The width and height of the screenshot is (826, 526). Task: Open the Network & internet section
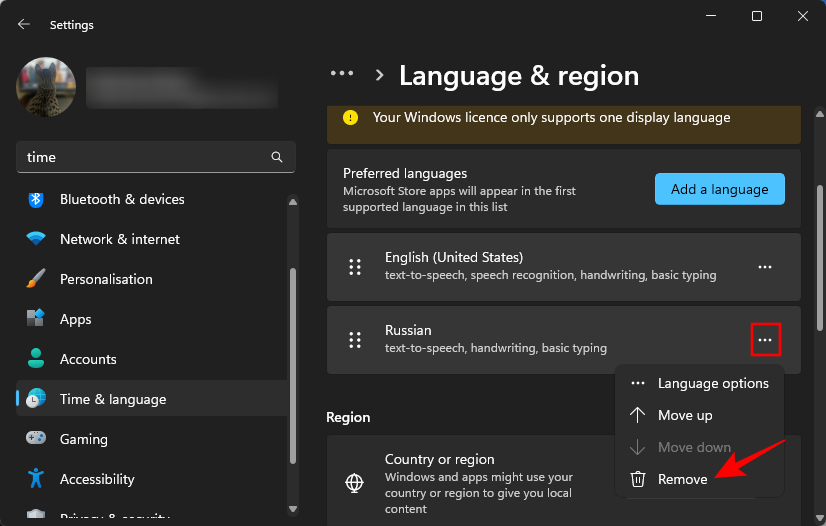[120, 239]
